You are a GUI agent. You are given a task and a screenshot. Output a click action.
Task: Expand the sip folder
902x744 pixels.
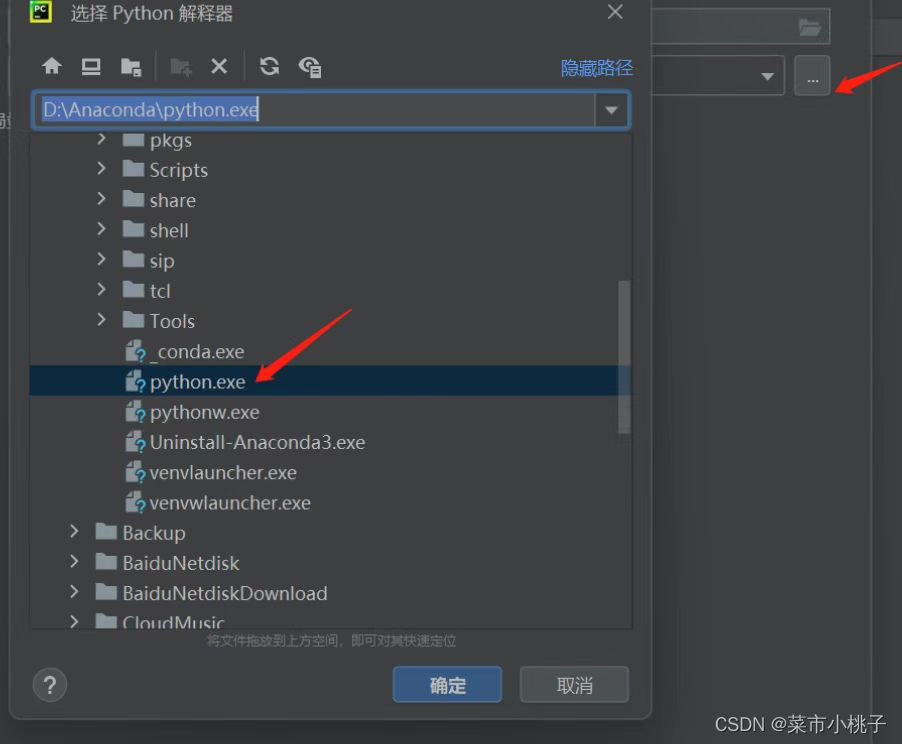[x=101, y=259]
